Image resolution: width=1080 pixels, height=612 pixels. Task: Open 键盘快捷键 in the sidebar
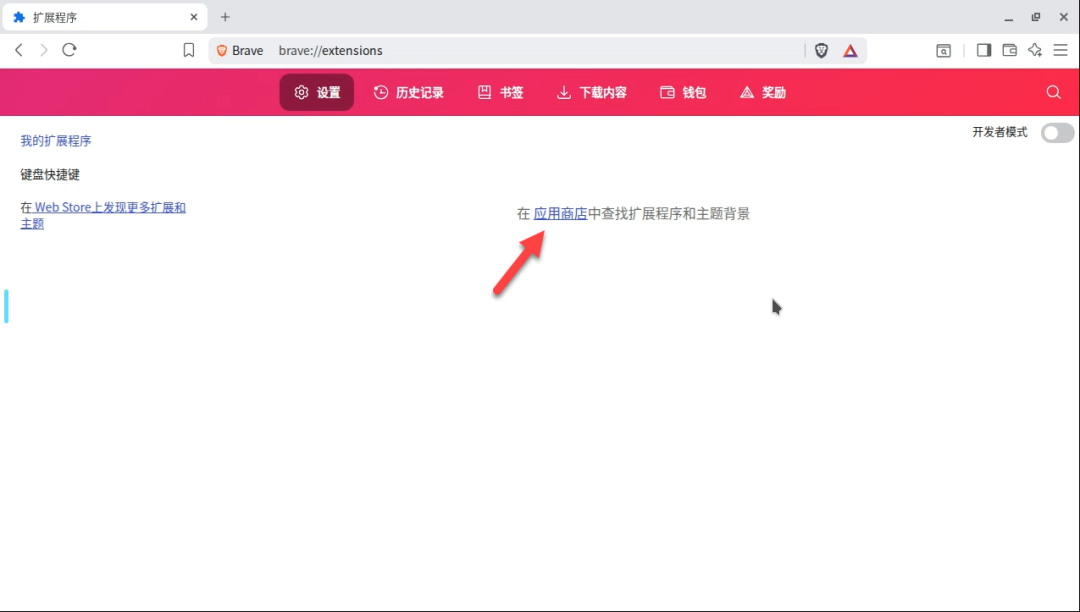tap(50, 174)
